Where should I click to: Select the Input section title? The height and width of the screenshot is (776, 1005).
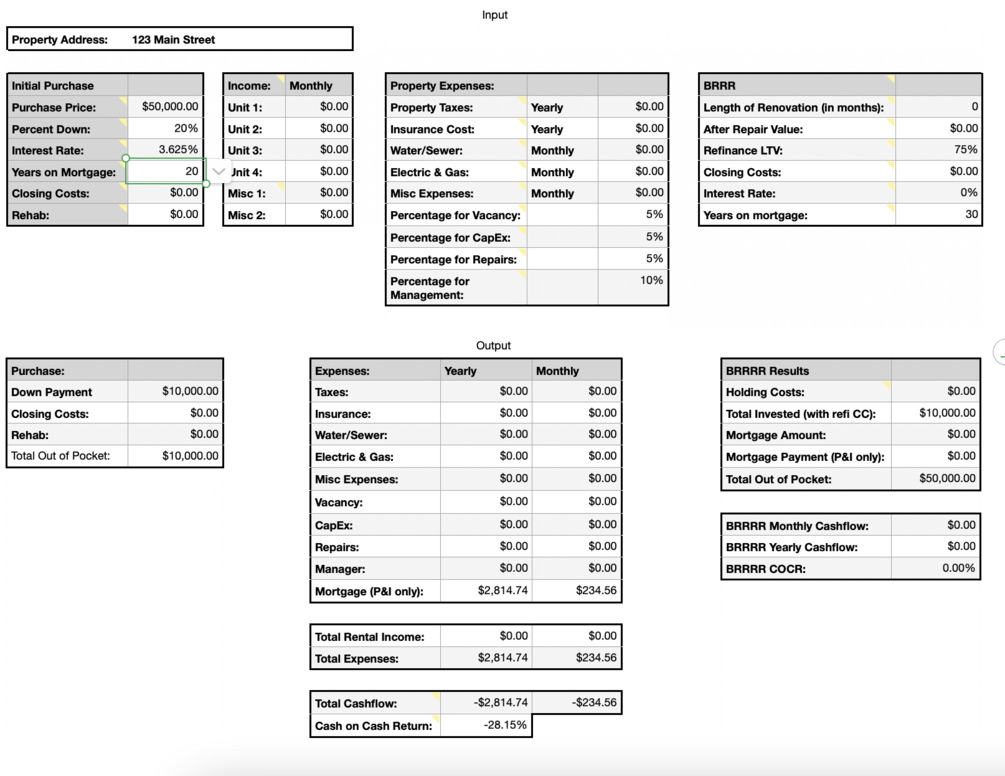click(x=495, y=15)
